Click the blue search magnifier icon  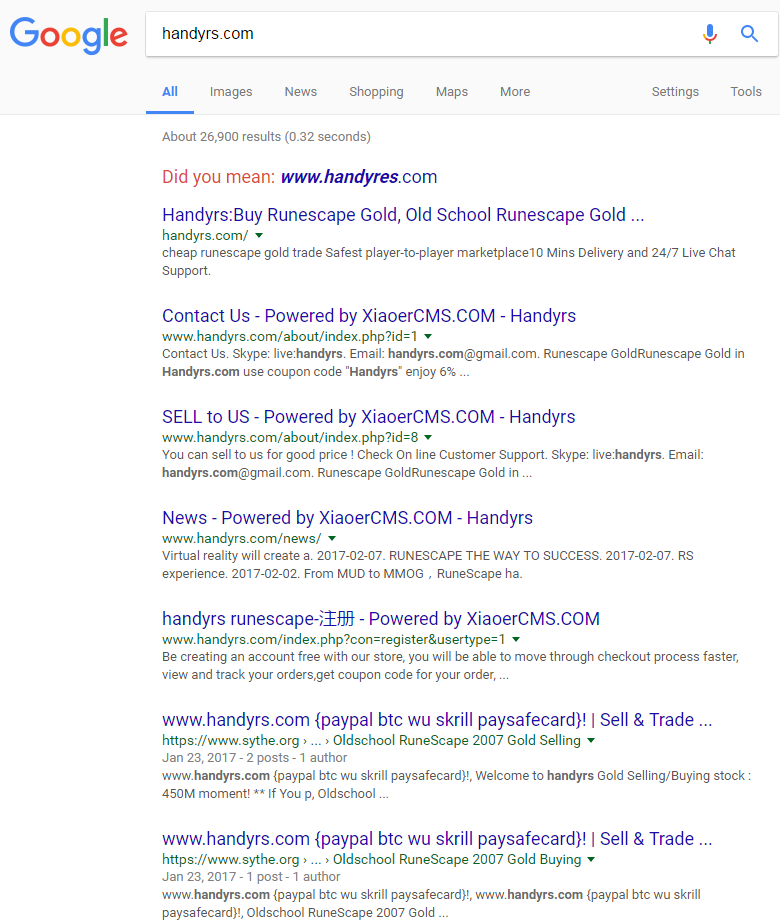pyautogui.click(x=749, y=34)
